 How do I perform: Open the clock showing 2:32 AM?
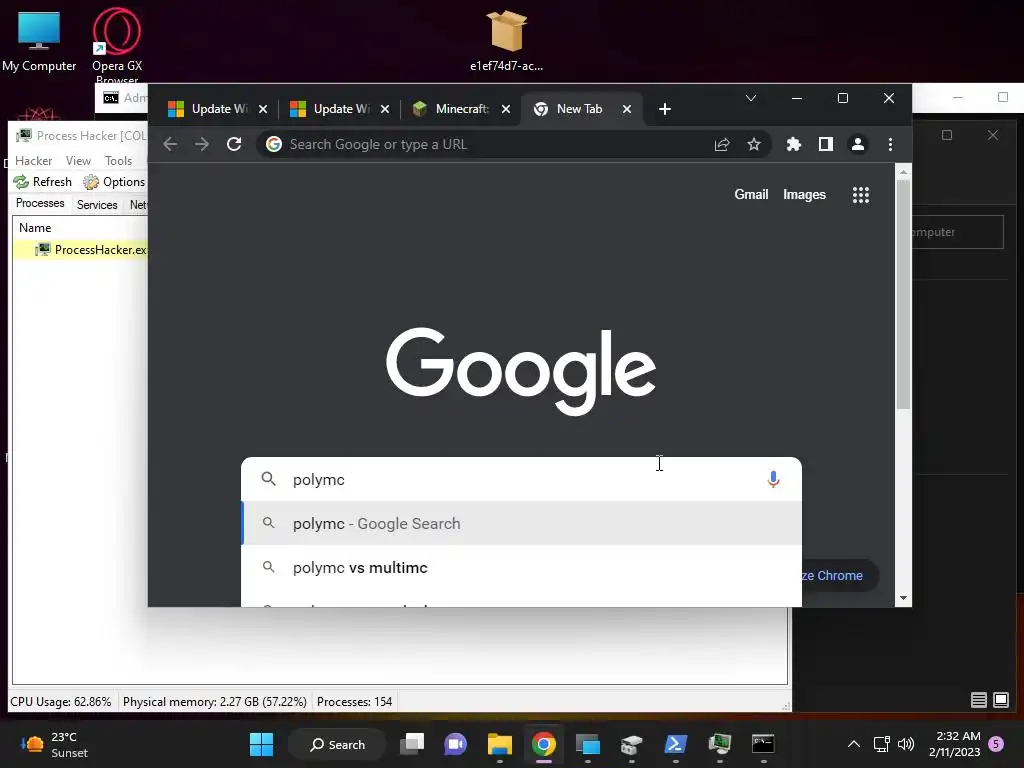(954, 744)
